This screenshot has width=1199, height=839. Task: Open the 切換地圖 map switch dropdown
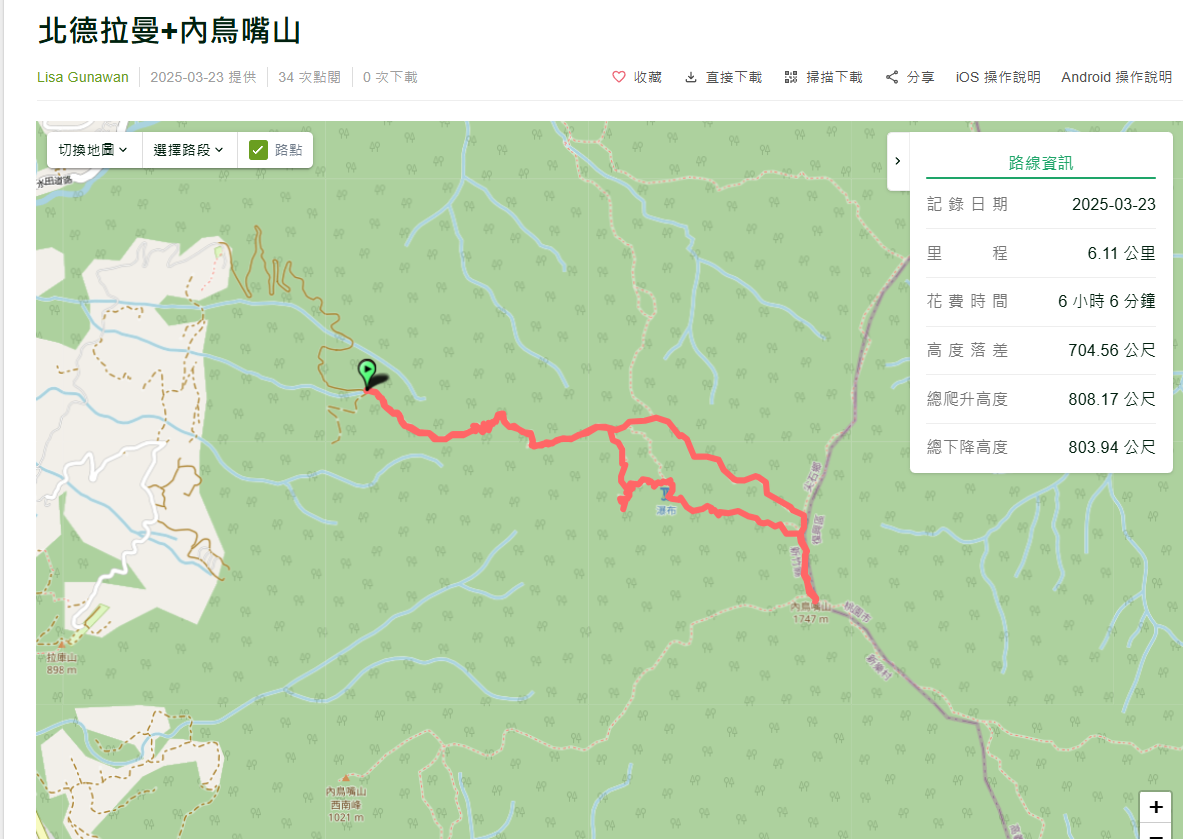93,150
